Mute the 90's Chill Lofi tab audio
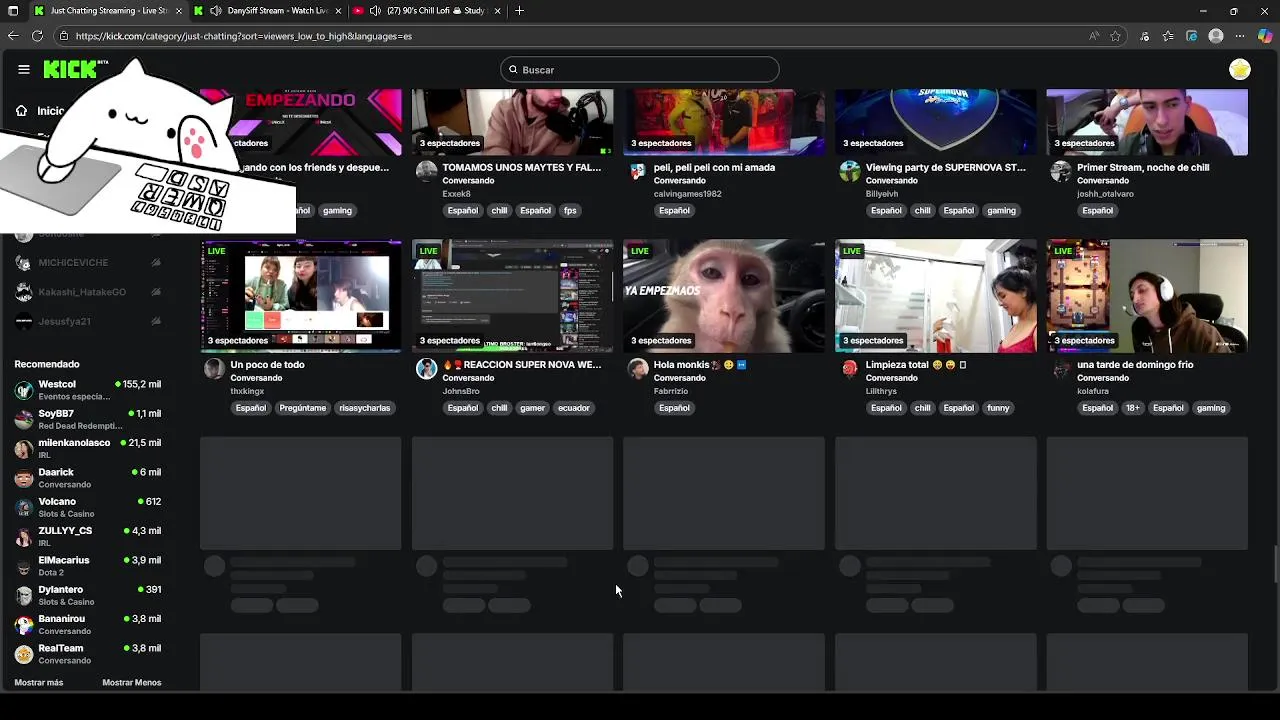 pyautogui.click(x=375, y=11)
